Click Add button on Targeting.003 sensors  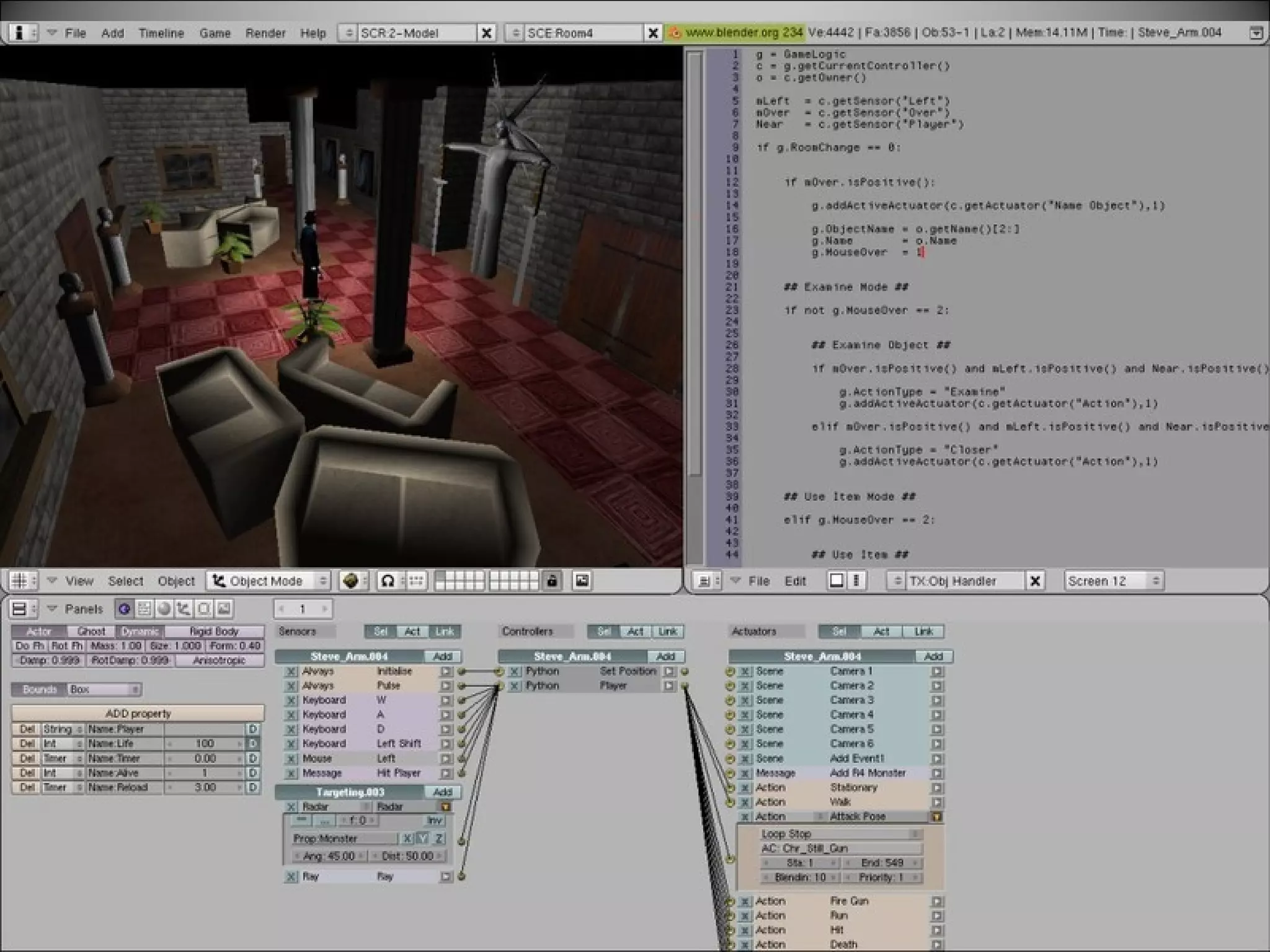click(442, 791)
